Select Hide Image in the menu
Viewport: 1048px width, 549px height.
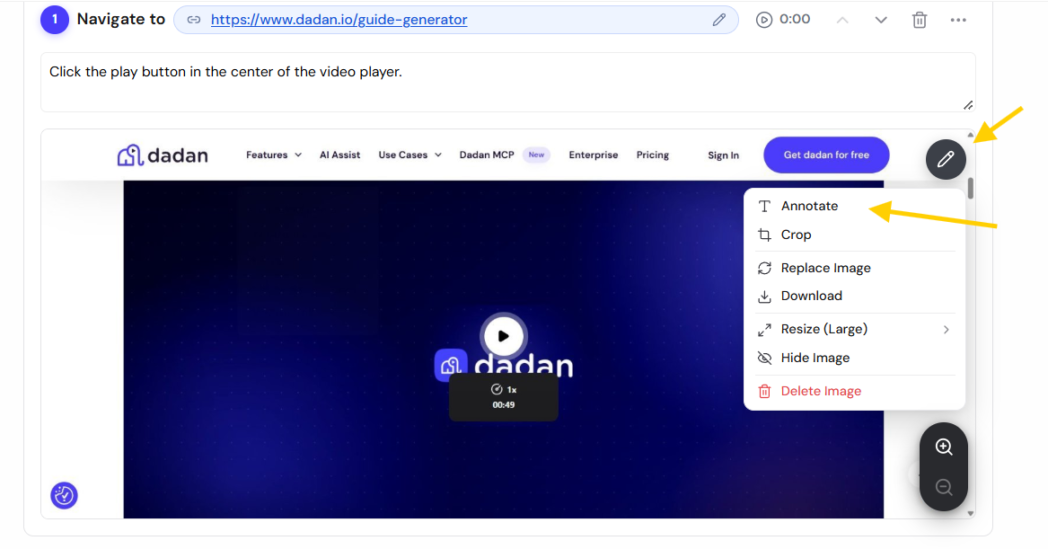pos(854,358)
